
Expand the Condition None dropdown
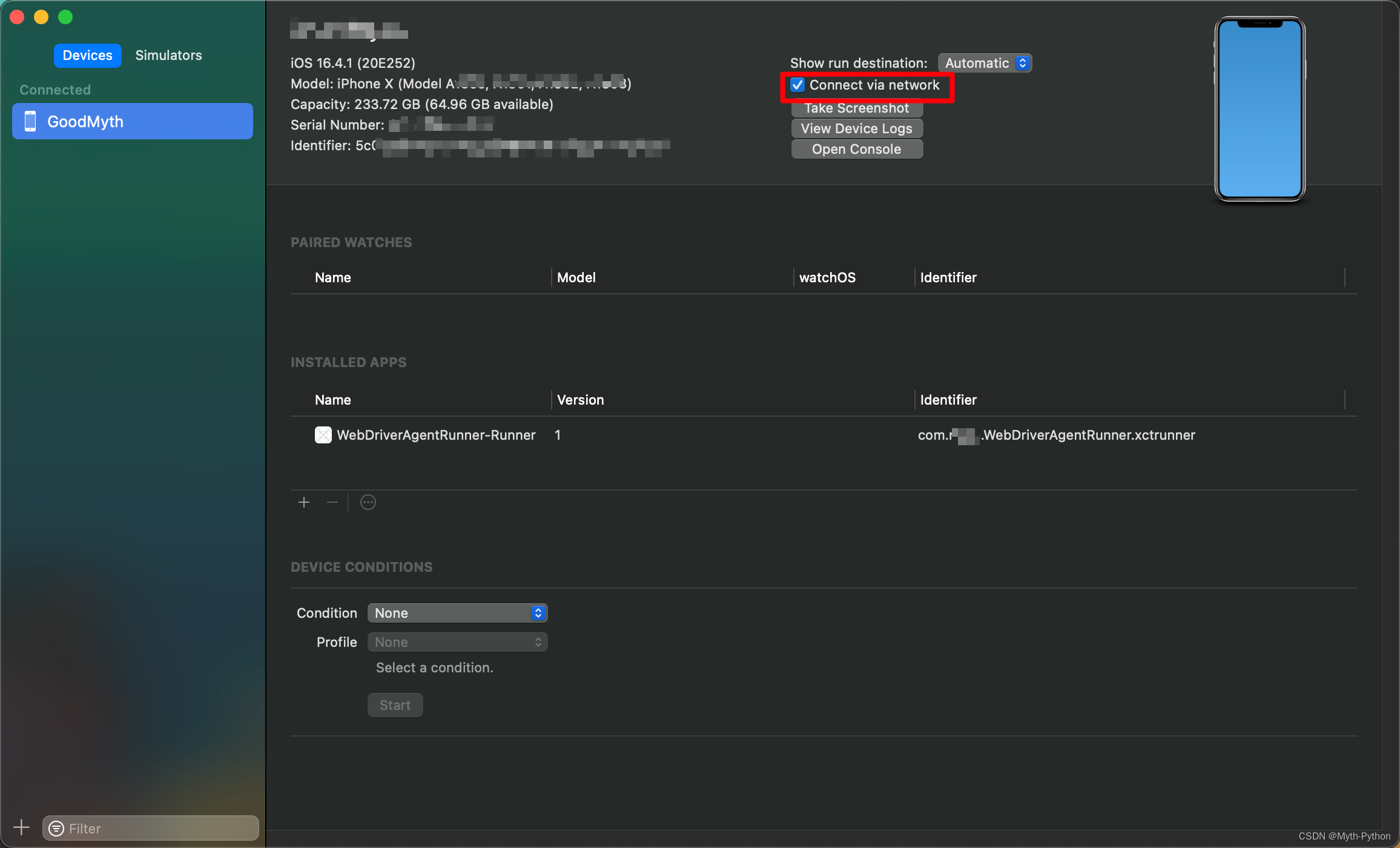point(457,613)
